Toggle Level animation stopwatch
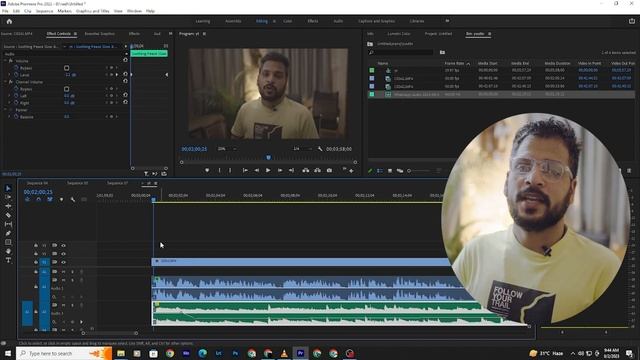Image resolution: width=640 pixels, height=360 pixels. point(16,75)
